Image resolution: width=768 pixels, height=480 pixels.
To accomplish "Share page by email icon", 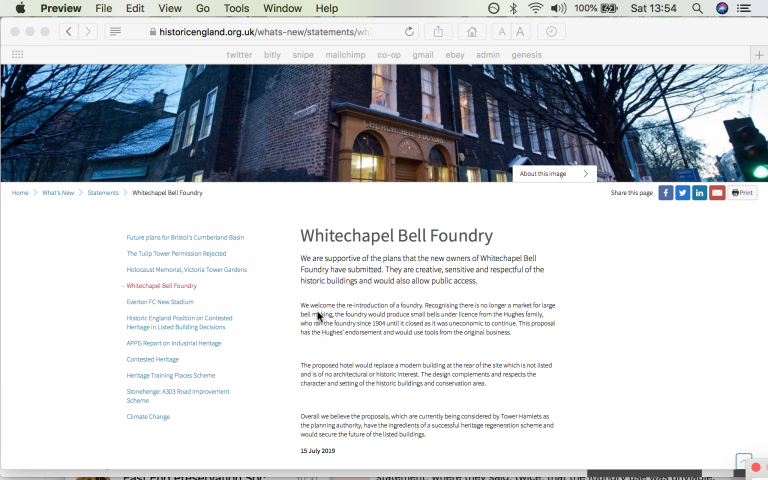I will point(716,193).
